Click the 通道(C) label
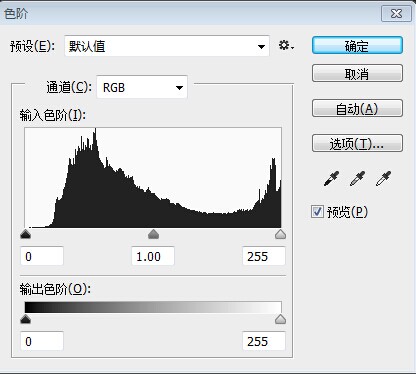Viewport: 416px width, 374px height. pos(69,87)
